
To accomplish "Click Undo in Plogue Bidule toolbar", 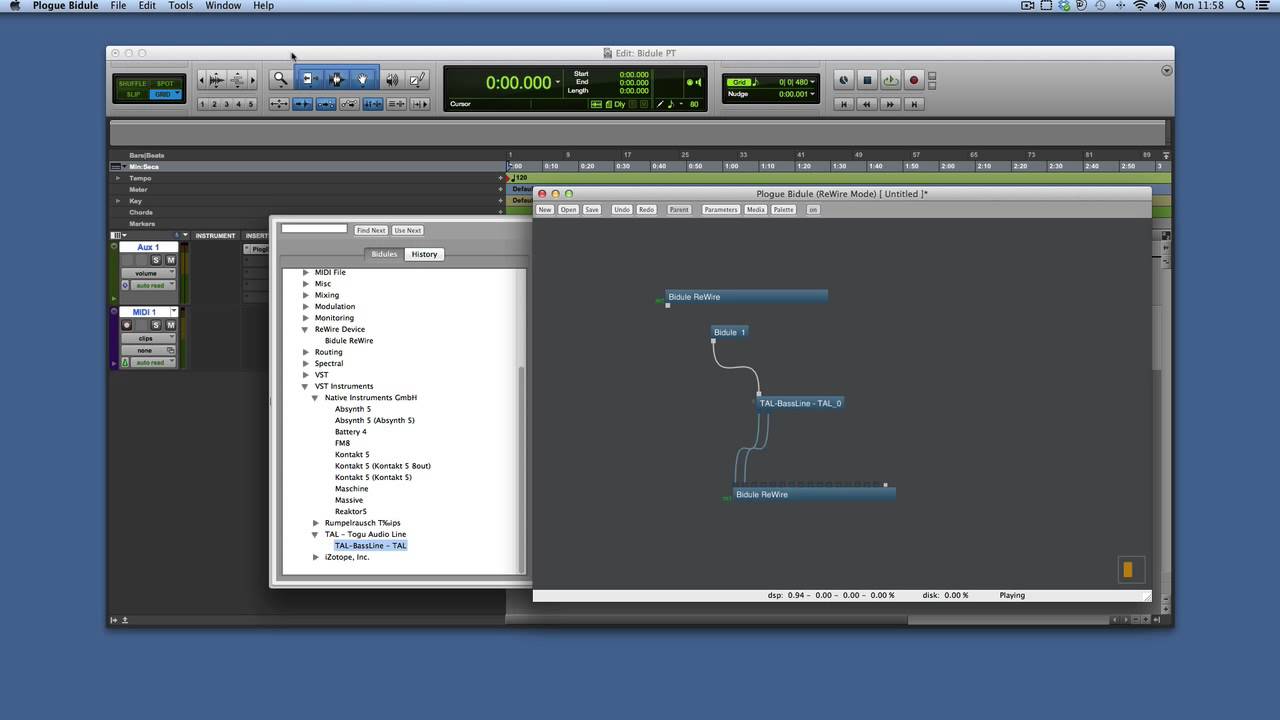I will (x=622, y=210).
